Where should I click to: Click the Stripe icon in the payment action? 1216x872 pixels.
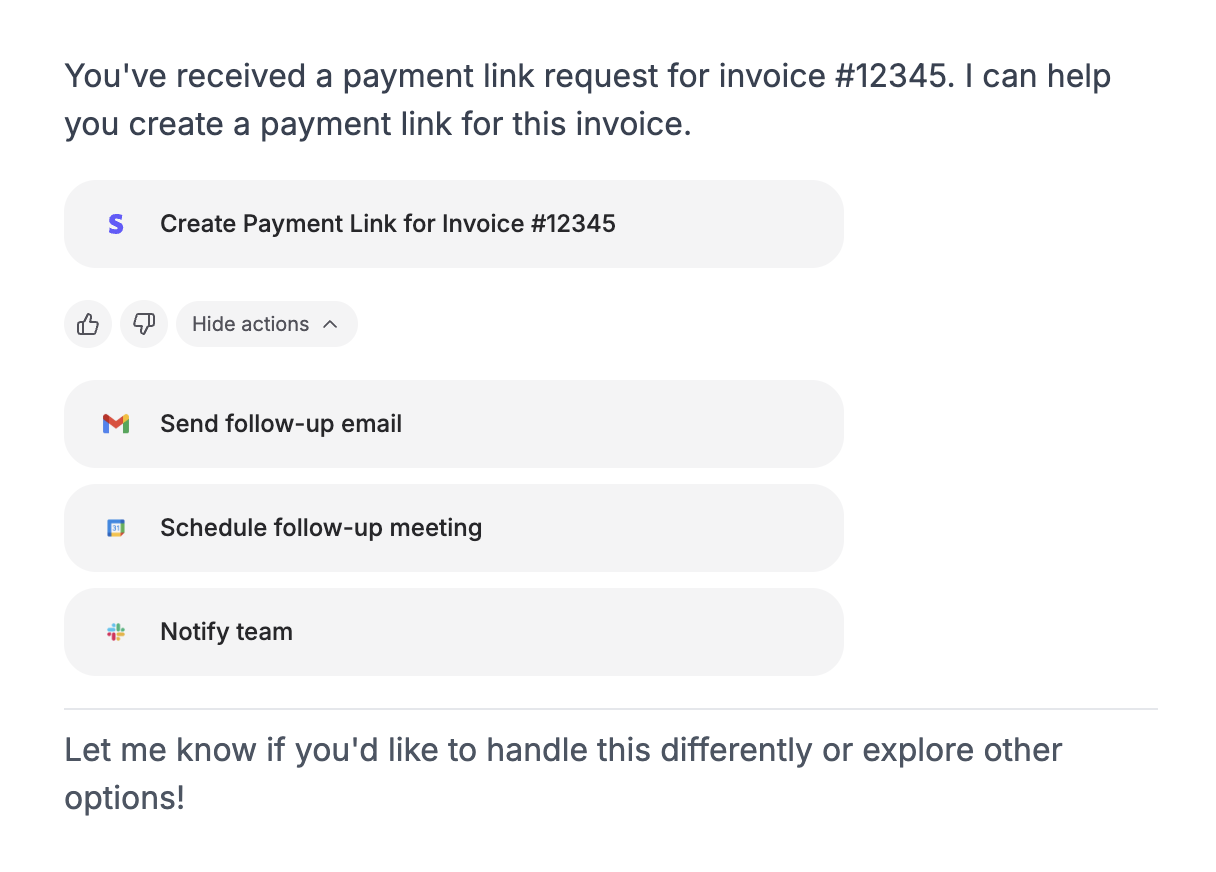[x=116, y=224]
